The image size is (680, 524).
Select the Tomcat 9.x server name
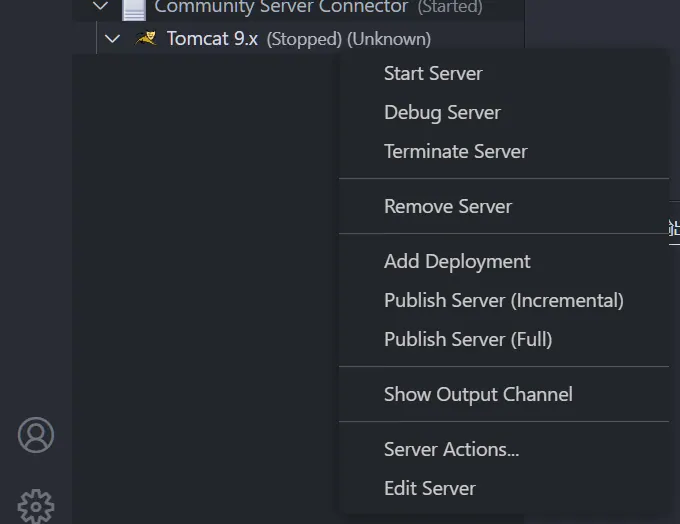click(x=212, y=39)
